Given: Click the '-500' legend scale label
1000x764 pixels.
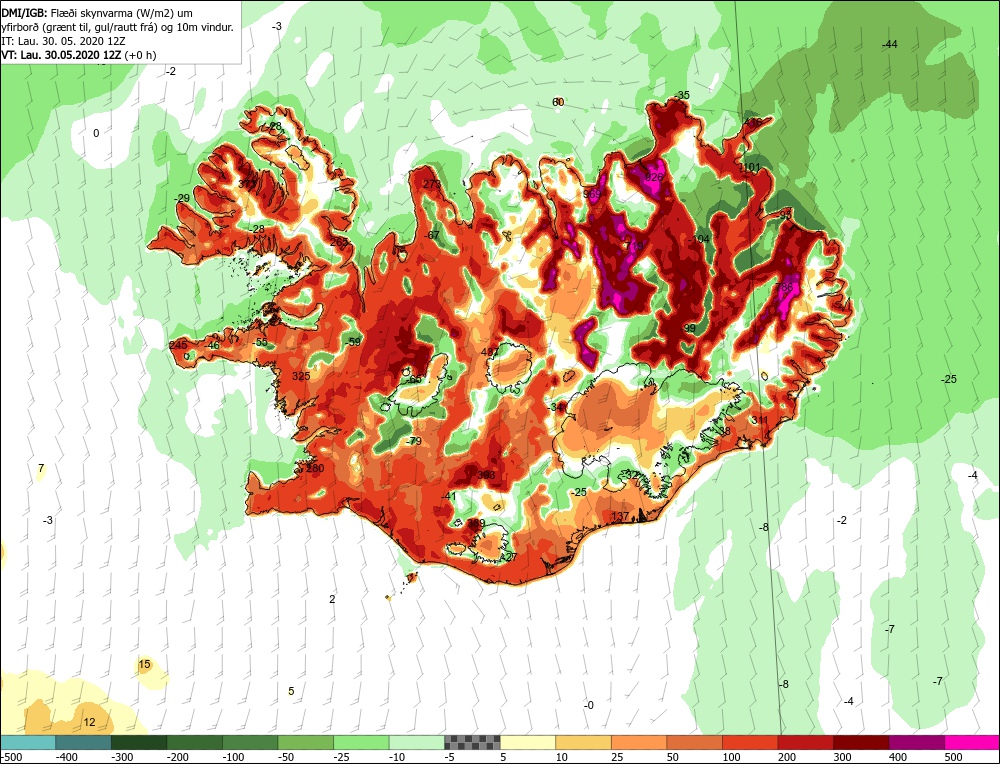Looking at the screenshot, I should click(11, 757).
